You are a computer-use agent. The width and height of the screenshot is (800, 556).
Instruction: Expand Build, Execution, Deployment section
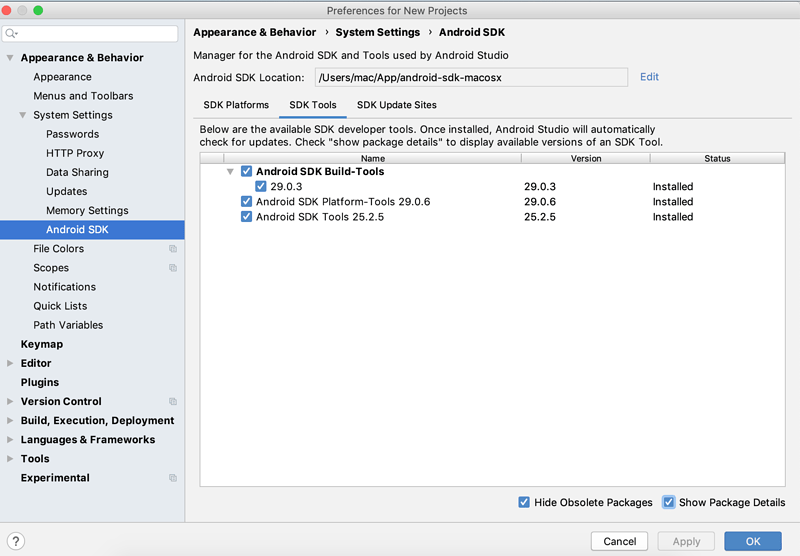tap(10, 420)
